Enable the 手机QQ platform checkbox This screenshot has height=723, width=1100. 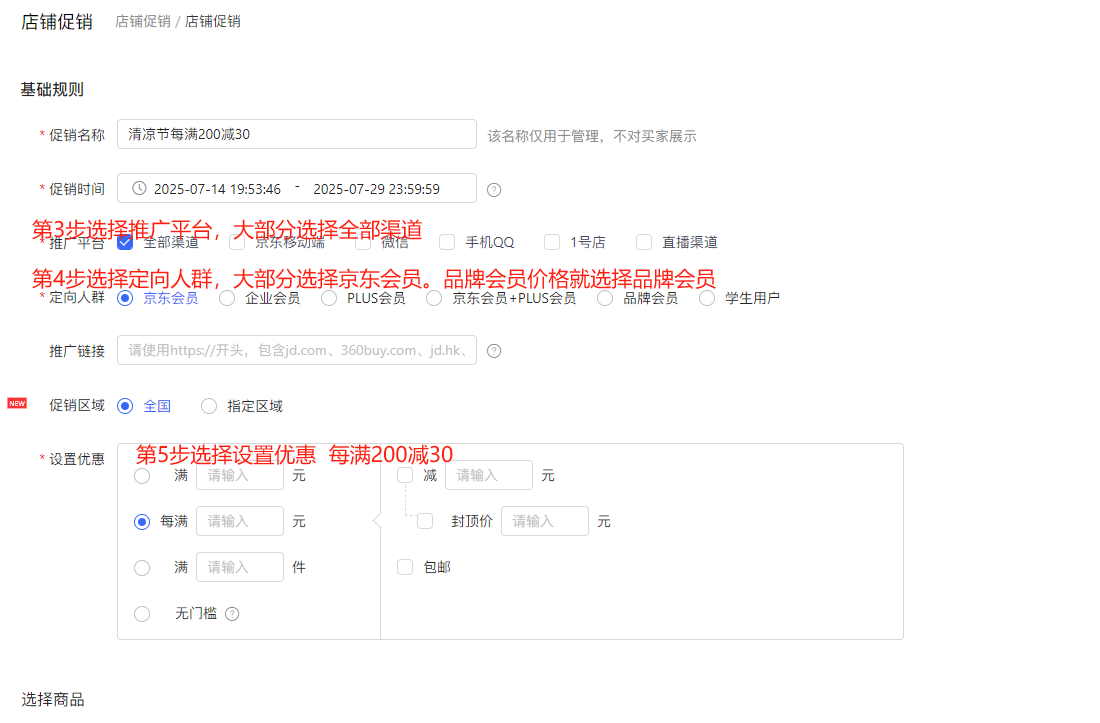[x=447, y=242]
